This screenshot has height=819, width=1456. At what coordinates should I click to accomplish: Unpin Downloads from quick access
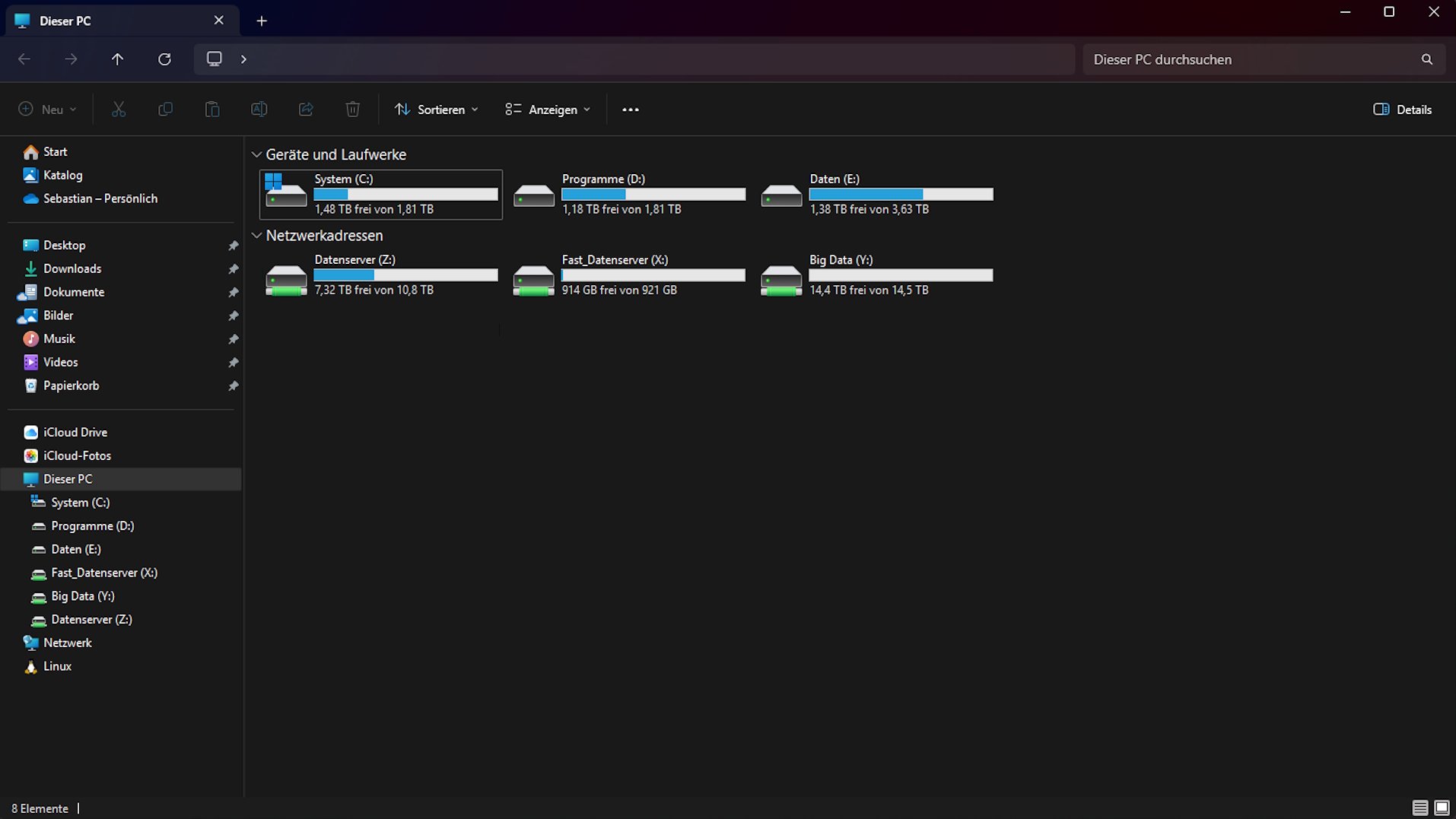(x=234, y=269)
